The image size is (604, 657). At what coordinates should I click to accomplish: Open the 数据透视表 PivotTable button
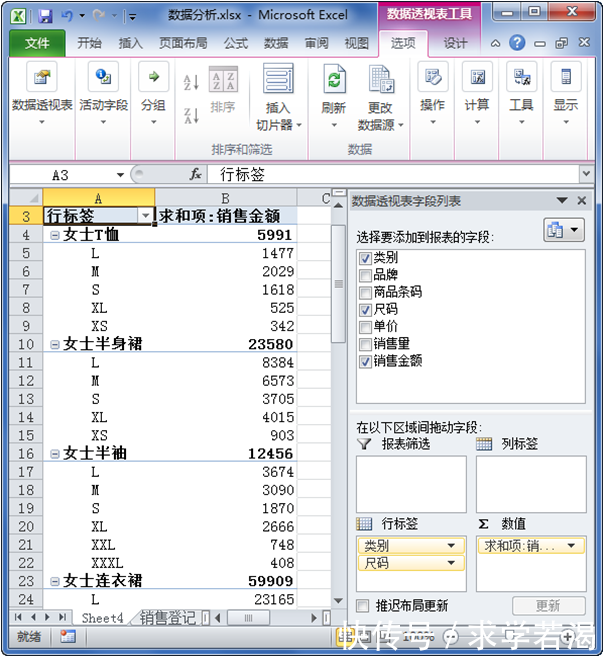tap(41, 94)
